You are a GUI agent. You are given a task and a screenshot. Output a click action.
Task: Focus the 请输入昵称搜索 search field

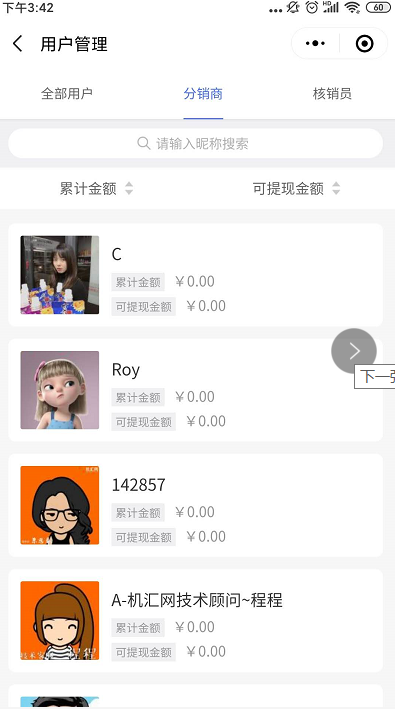[195, 143]
